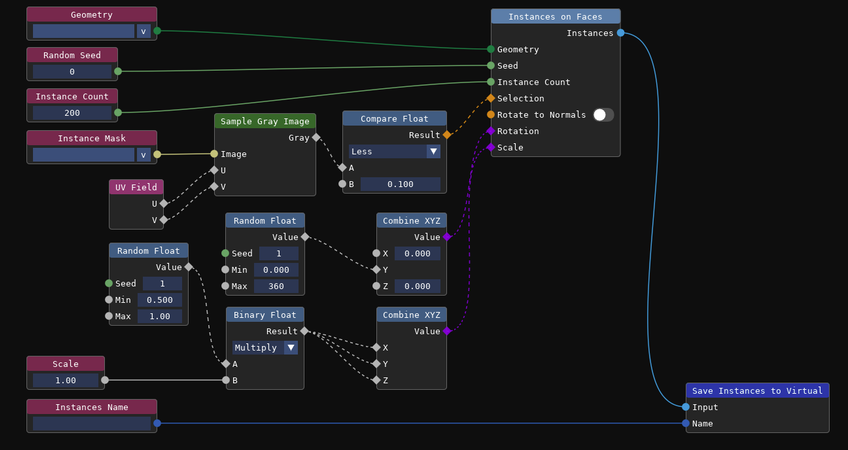This screenshot has height=450, width=848.
Task: Select the UV Field node header
Action: [136, 187]
